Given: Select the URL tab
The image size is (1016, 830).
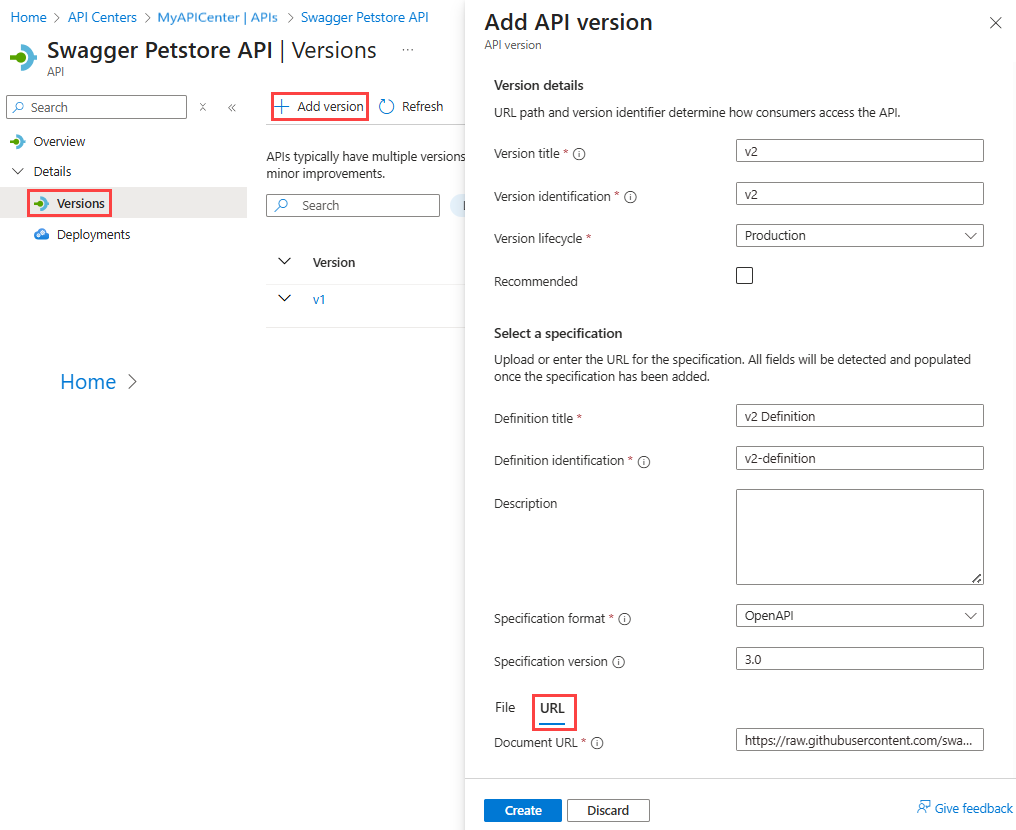Looking at the screenshot, I should tap(552, 709).
